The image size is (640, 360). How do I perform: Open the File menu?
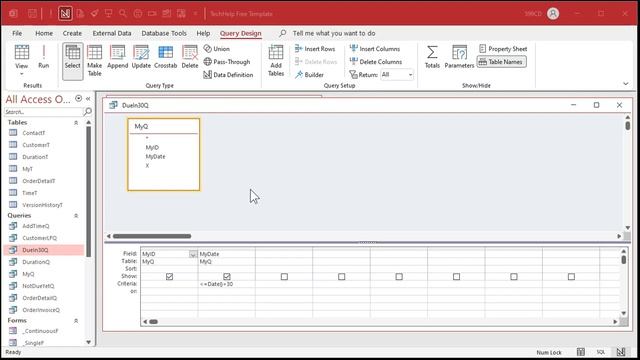click(17, 33)
